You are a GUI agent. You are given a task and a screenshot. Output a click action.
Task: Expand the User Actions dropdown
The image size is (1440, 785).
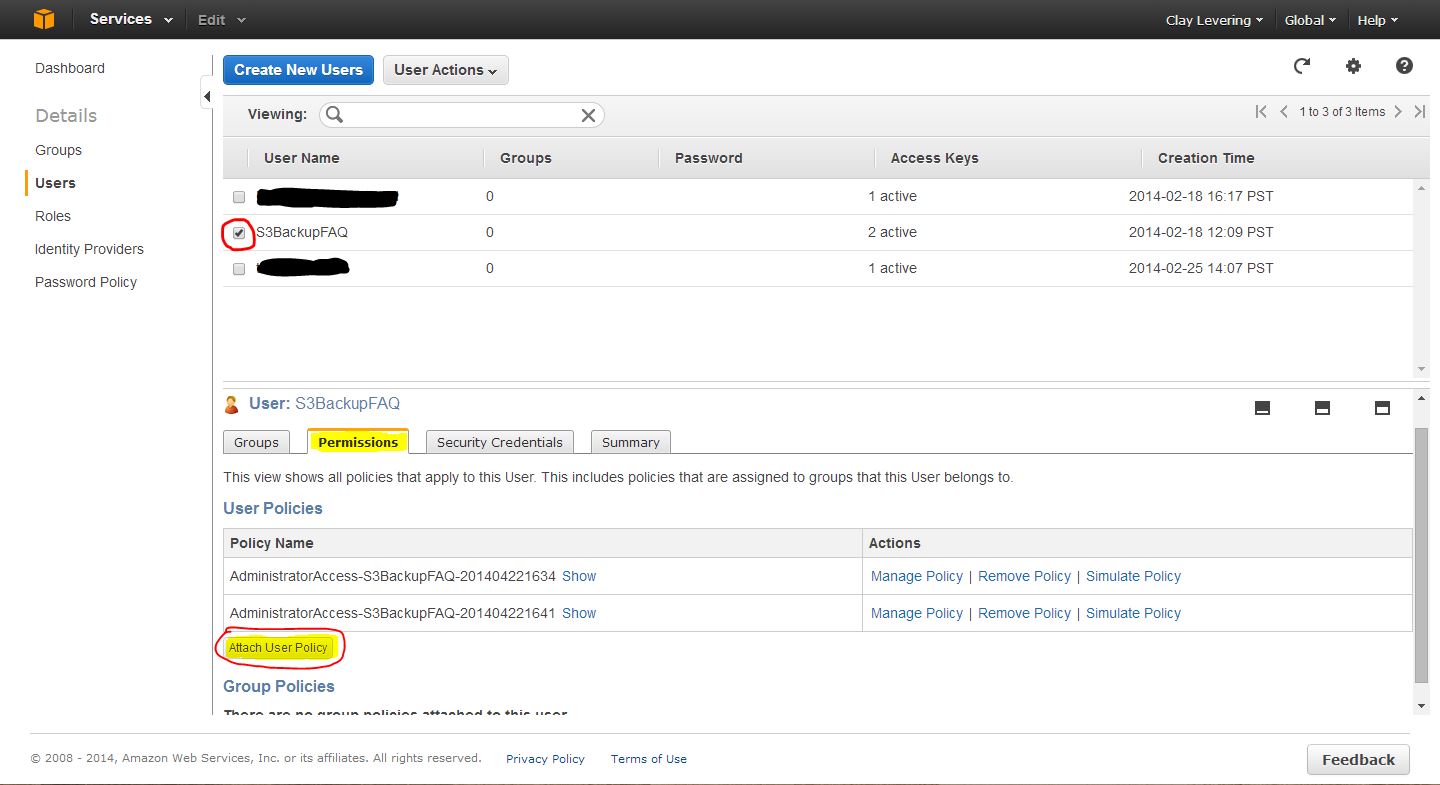point(446,70)
